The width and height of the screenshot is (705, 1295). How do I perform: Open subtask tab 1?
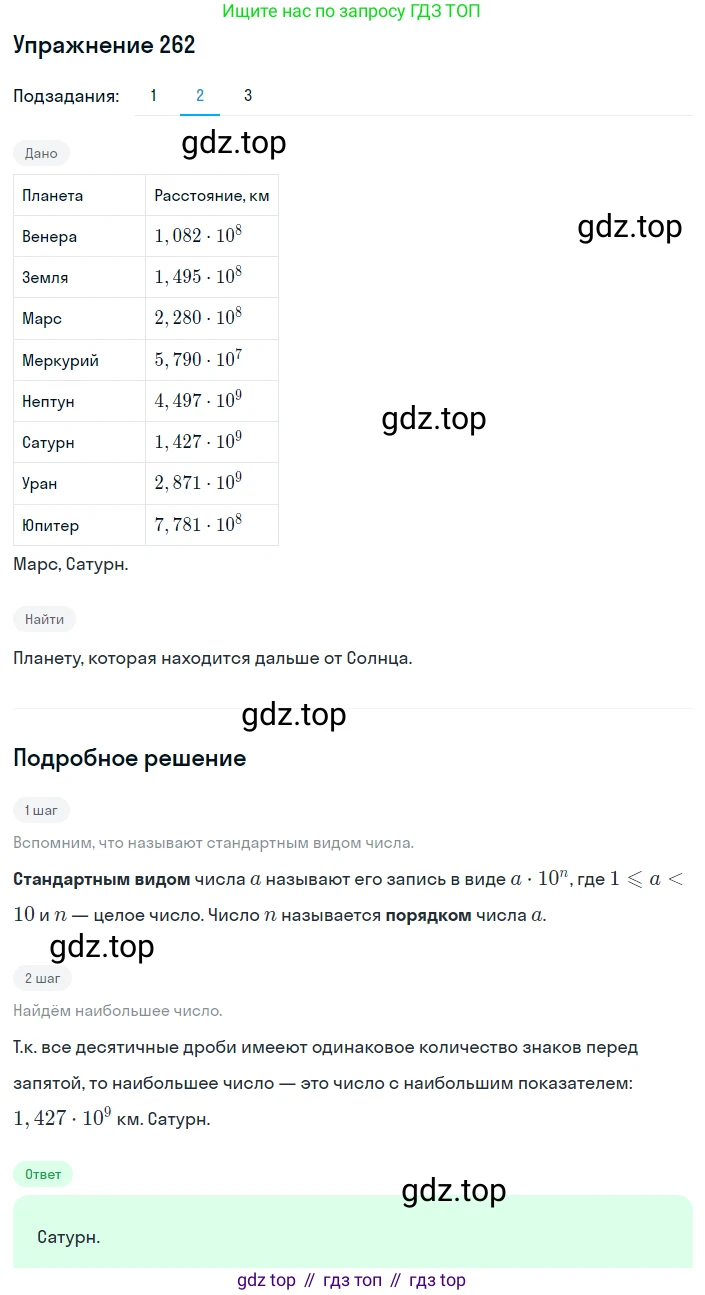[x=153, y=96]
